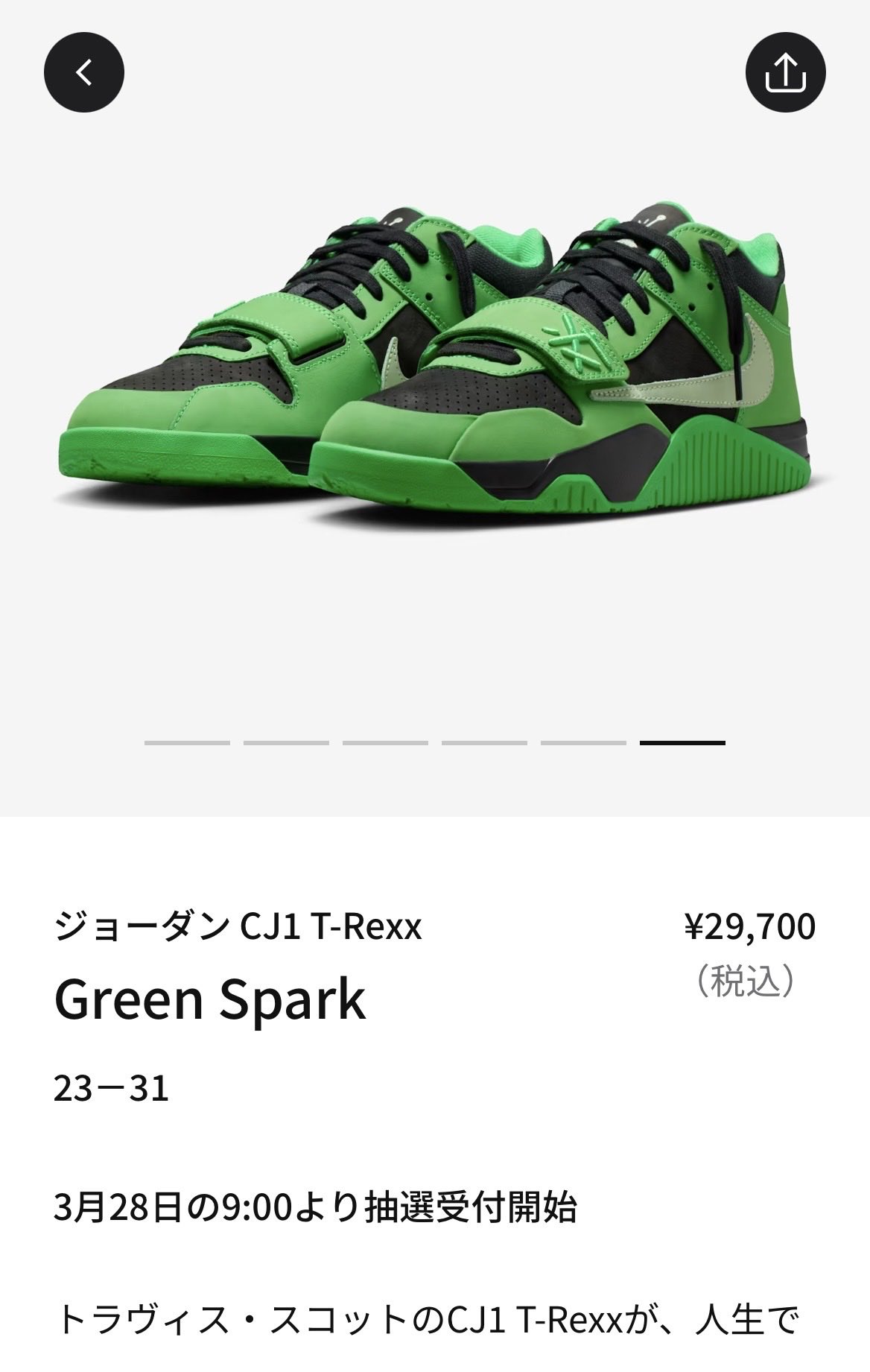Viewport: 870px width, 1372px height.
Task: Tap the 3月28日 draw start notice
Action: pos(315,1207)
